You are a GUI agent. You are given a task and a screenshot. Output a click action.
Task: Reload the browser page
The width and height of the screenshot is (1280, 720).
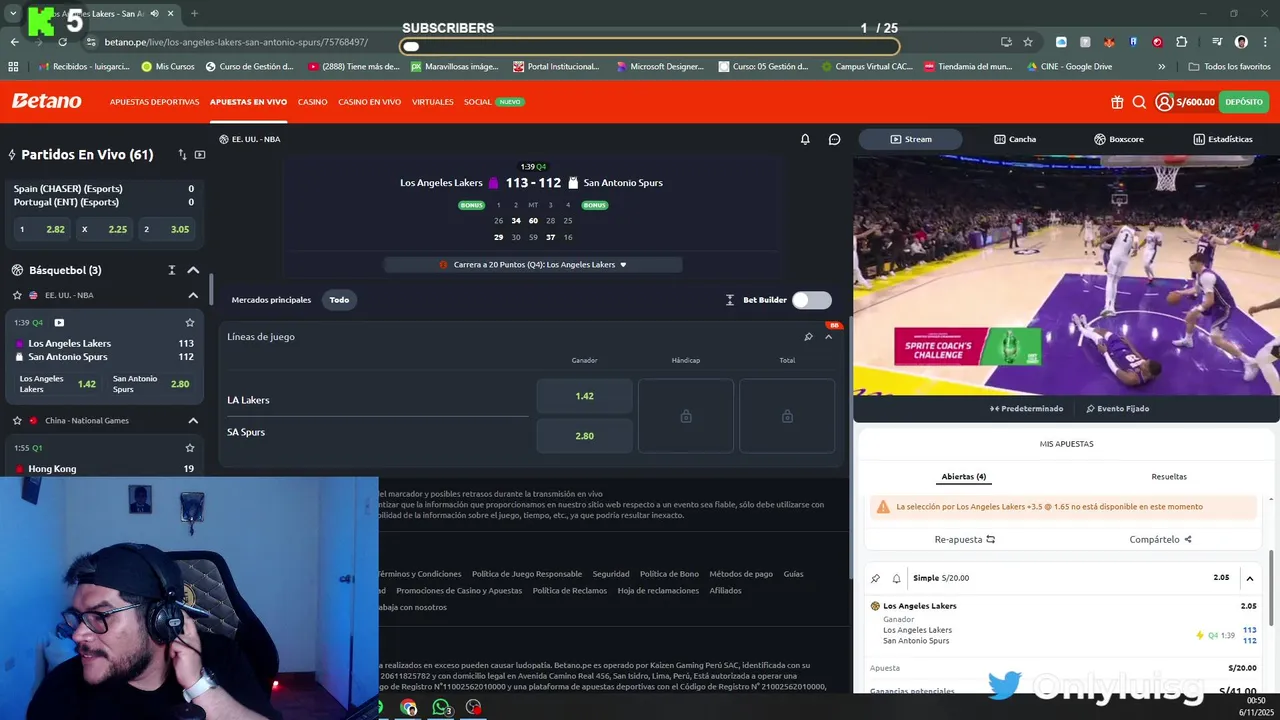coord(62,42)
